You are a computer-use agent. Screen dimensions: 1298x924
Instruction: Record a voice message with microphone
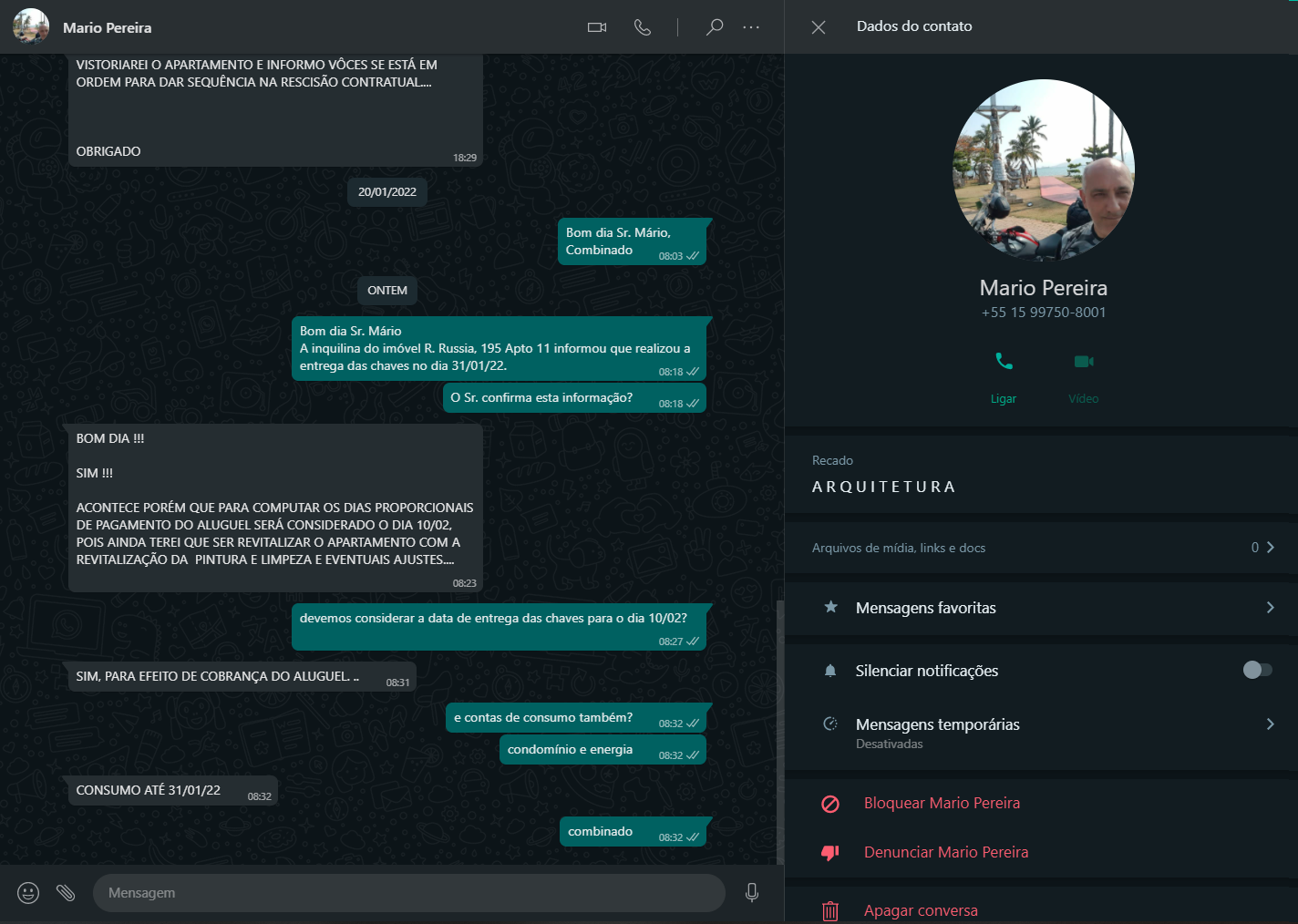point(752,893)
